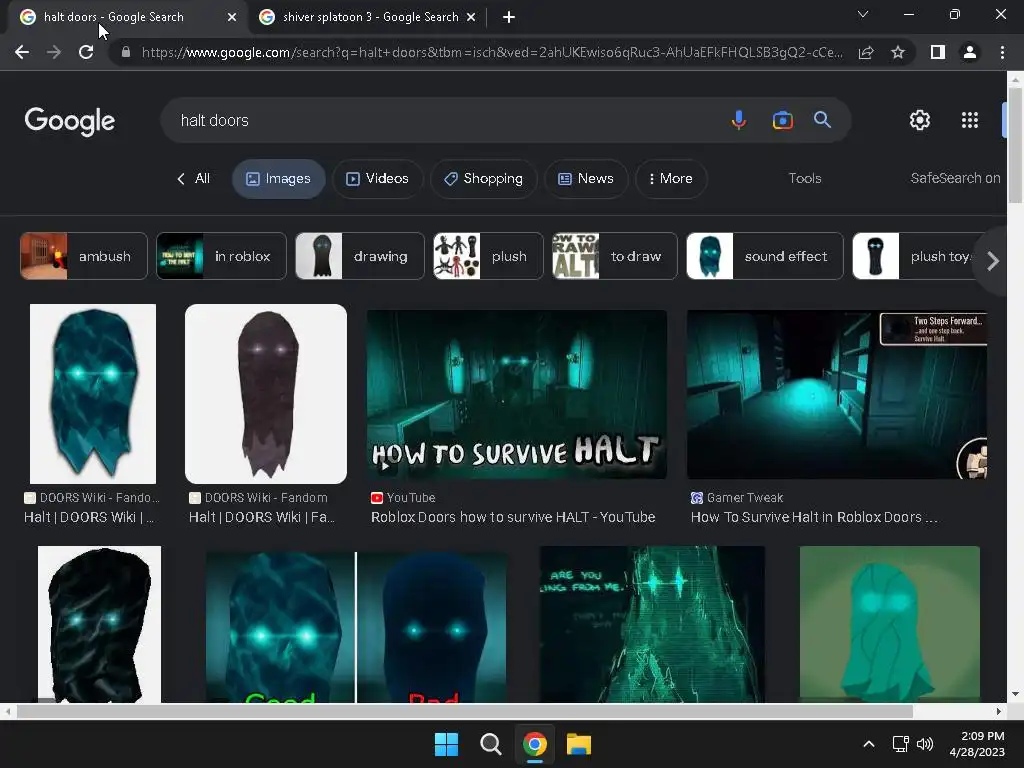Filter by 'plush toy' suggestion chip

pyautogui.click(x=914, y=256)
